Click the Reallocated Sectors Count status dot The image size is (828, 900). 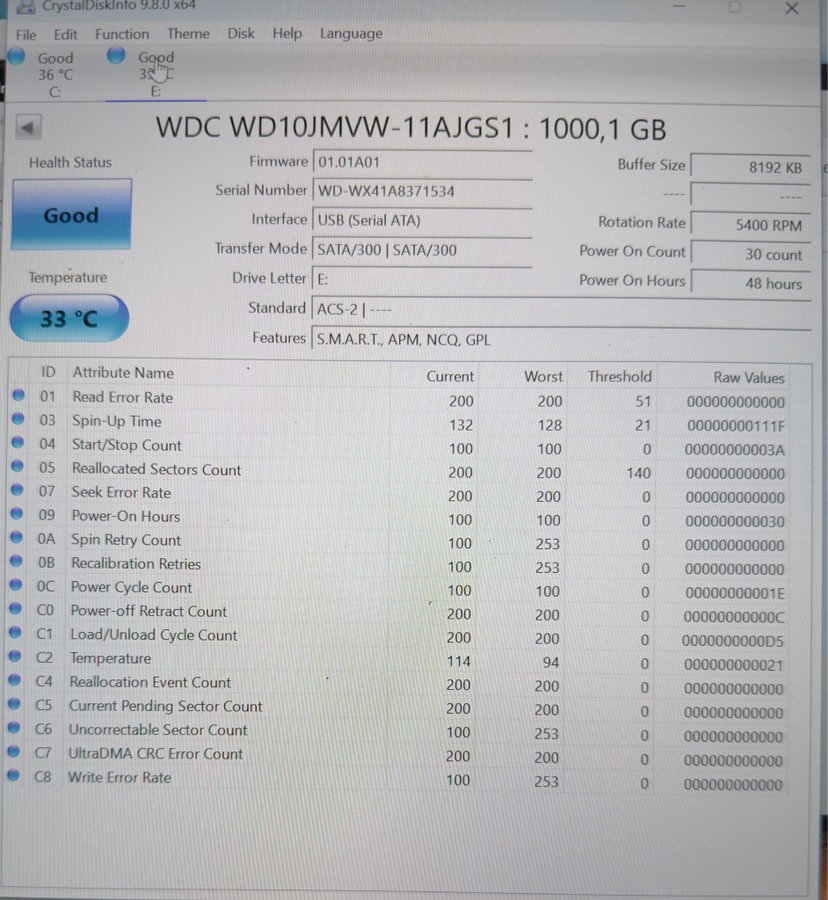17,469
